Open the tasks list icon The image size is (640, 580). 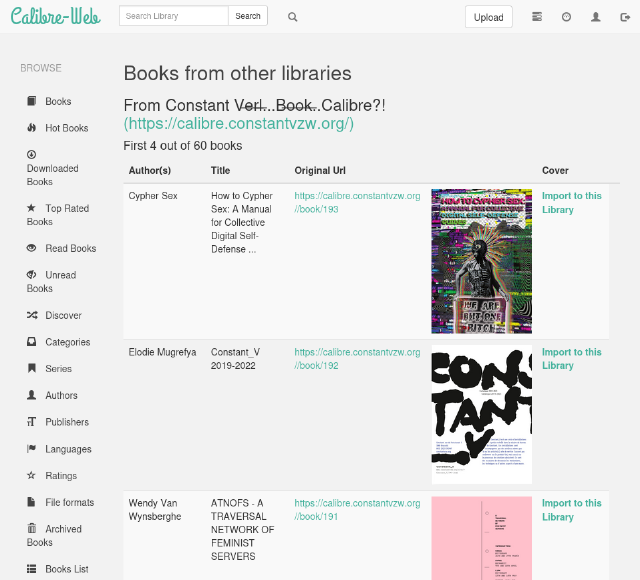pyautogui.click(x=537, y=17)
